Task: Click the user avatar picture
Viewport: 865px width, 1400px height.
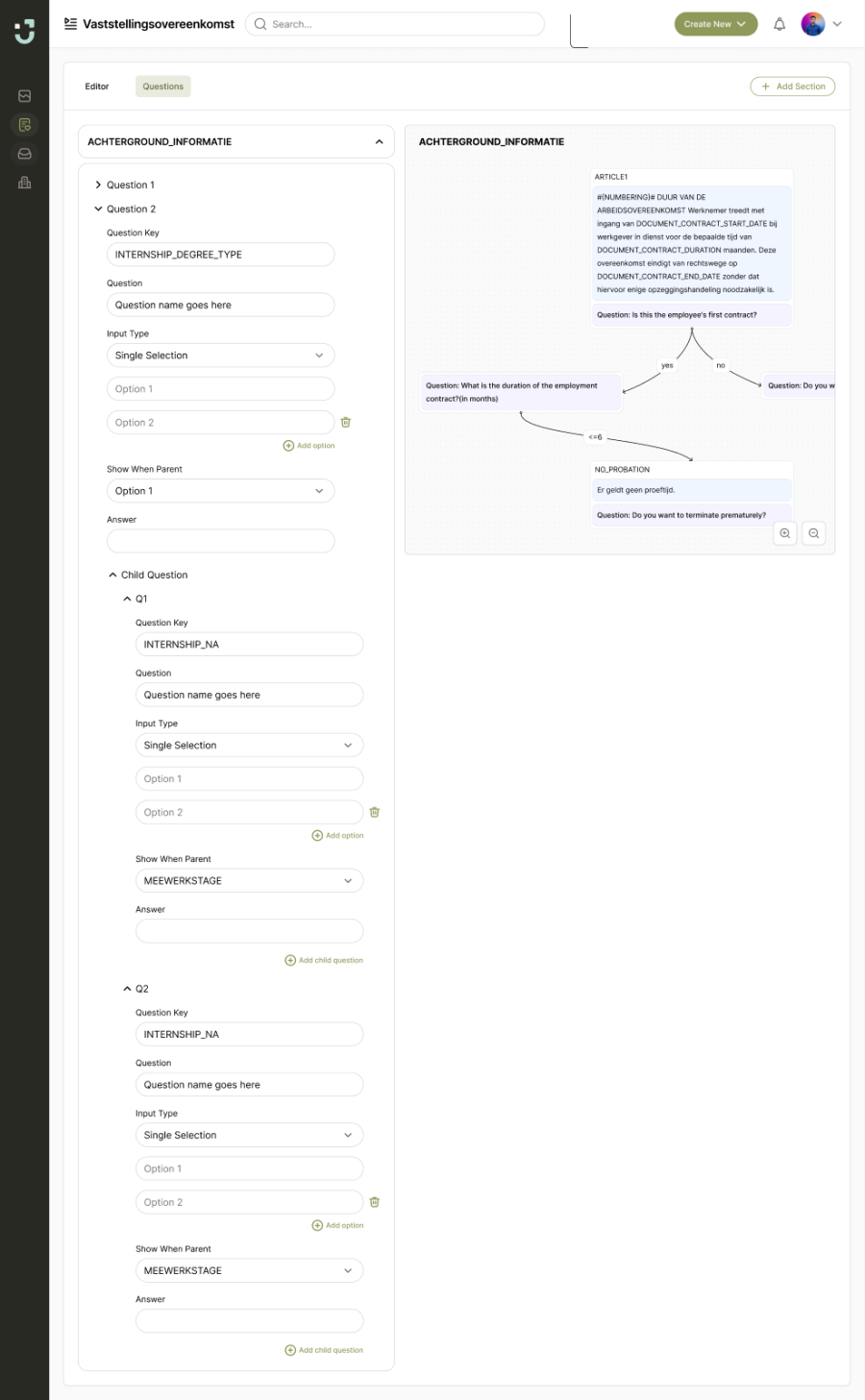Action: pyautogui.click(x=813, y=24)
